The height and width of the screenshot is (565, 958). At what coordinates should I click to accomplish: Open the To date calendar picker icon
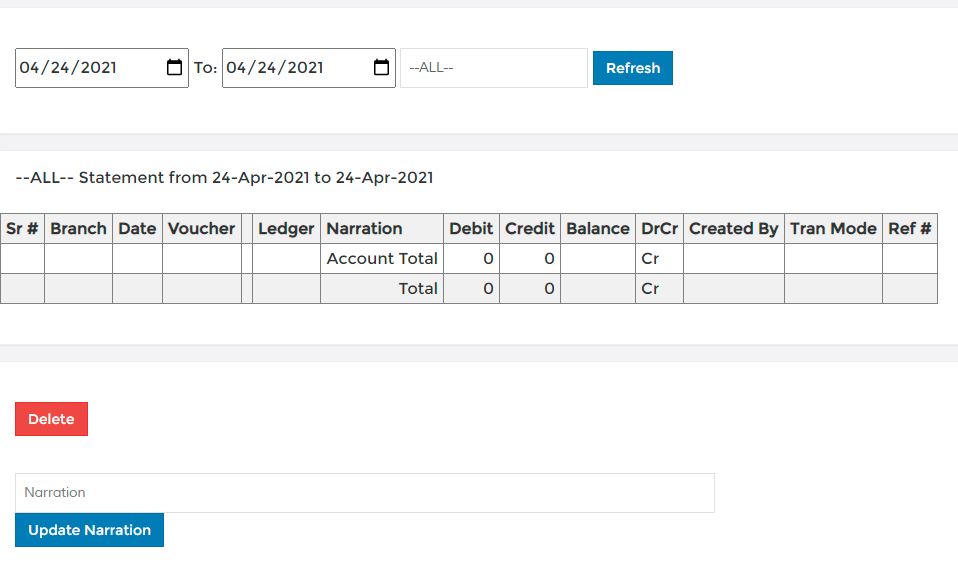[381, 67]
